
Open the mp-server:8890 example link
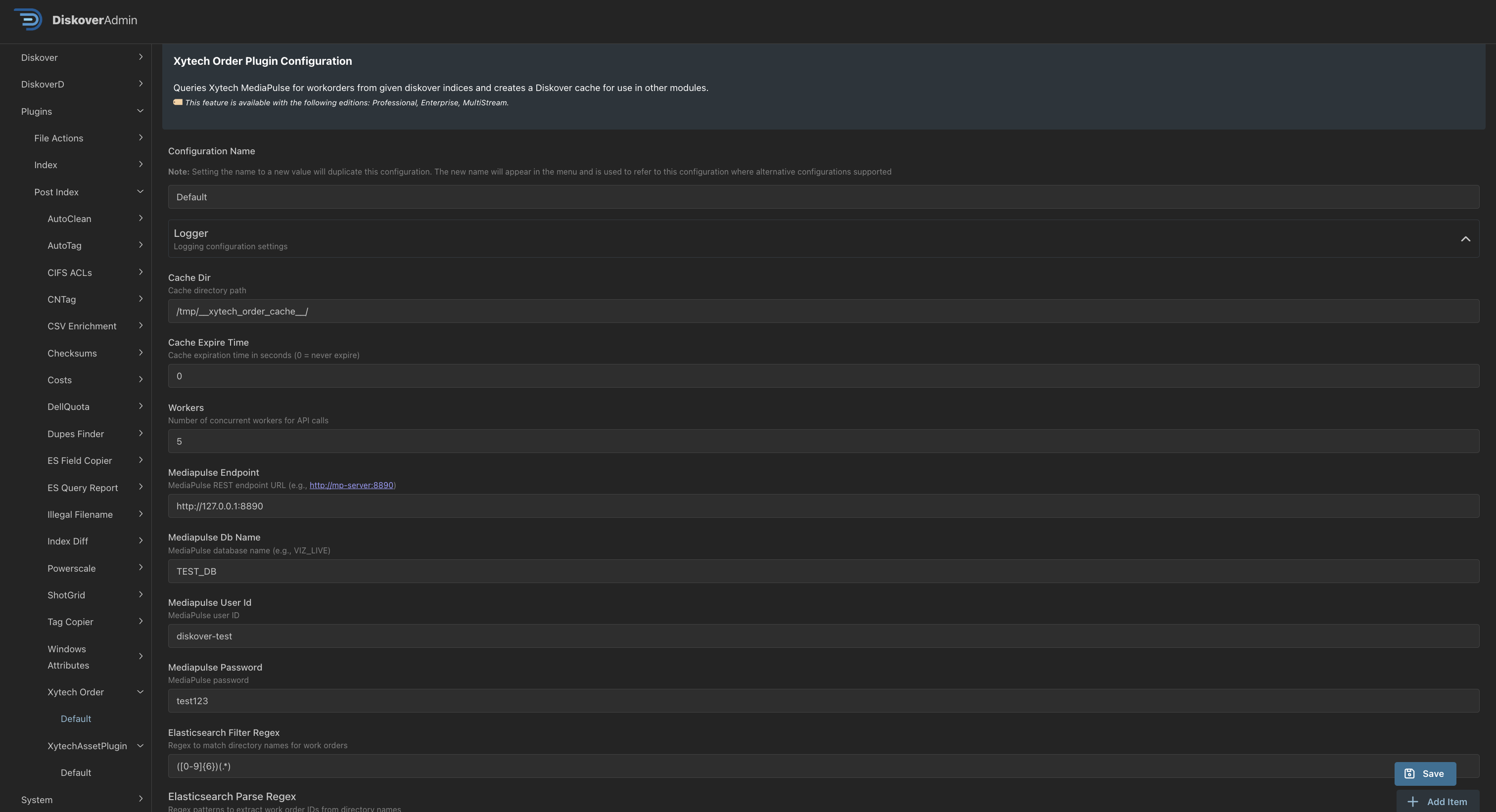[351, 485]
